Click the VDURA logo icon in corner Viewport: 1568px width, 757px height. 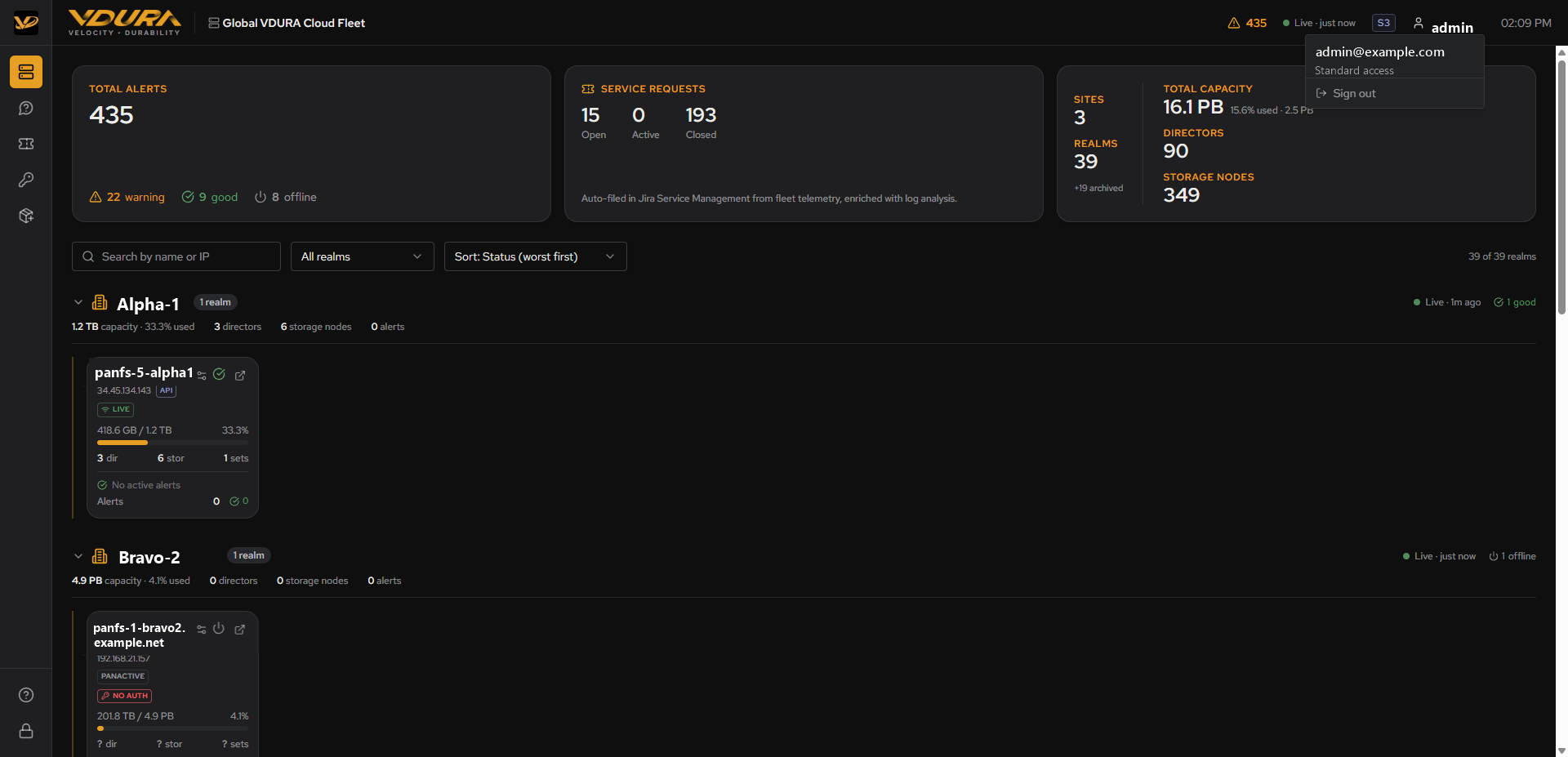26,23
